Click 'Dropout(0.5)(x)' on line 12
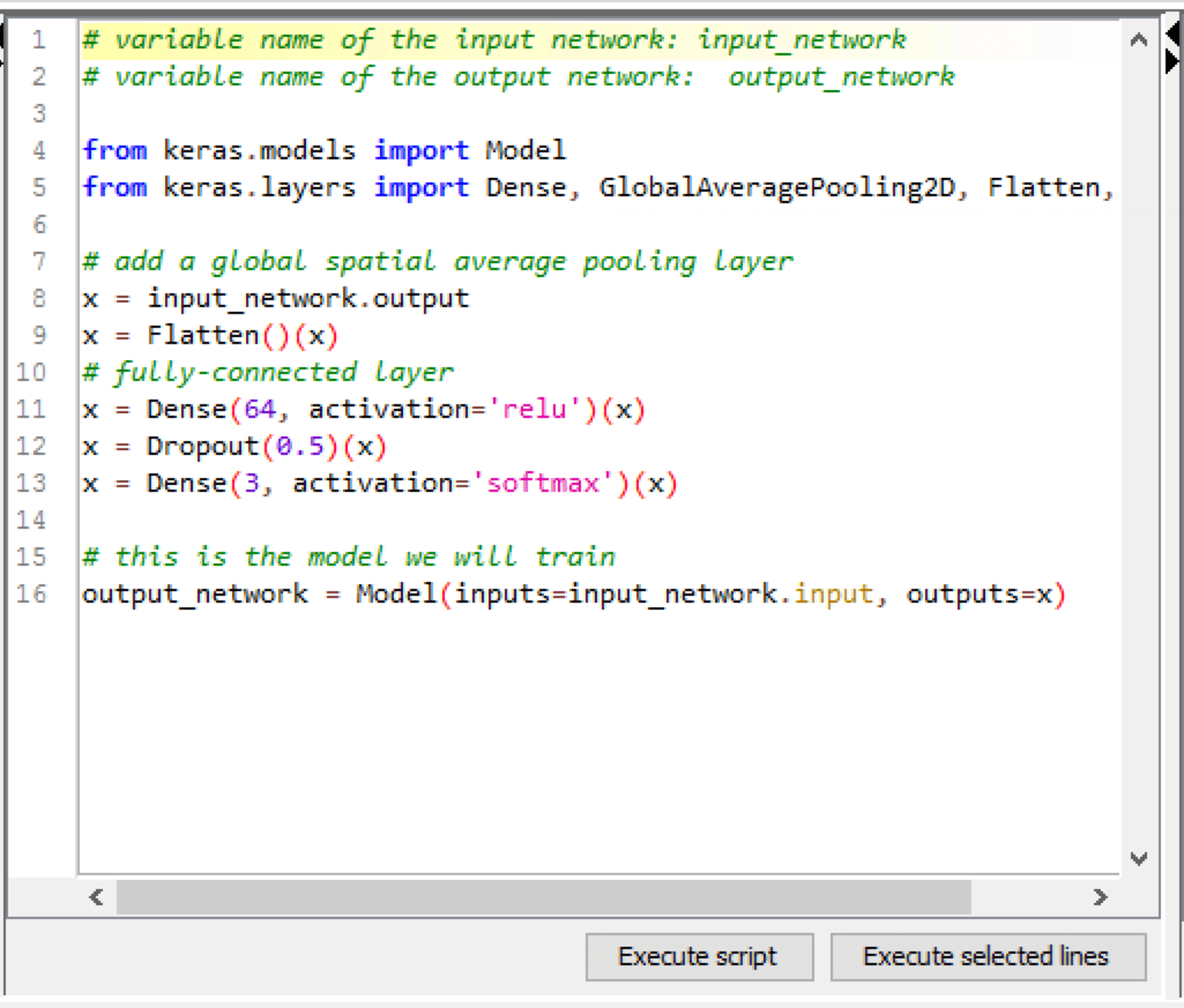The height and width of the screenshot is (1008, 1184). [267, 446]
